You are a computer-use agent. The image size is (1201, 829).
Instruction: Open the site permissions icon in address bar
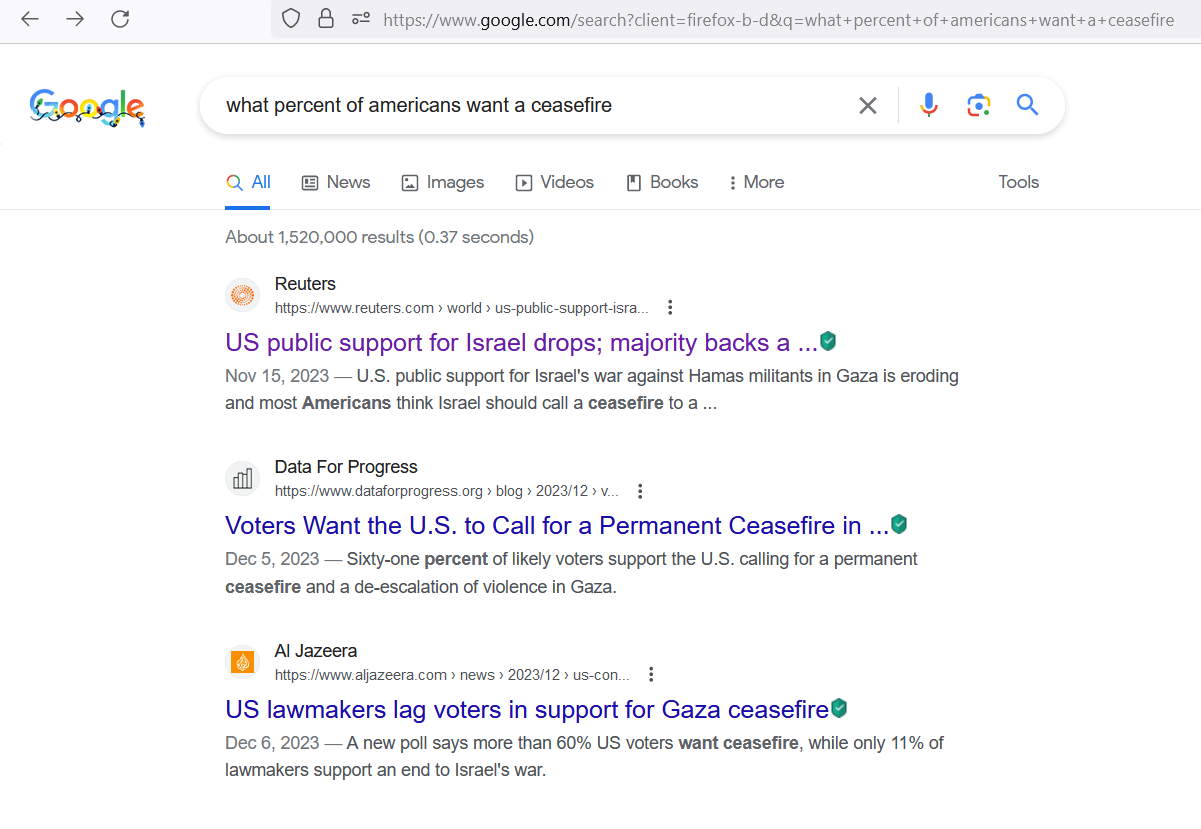[x=360, y=19]
